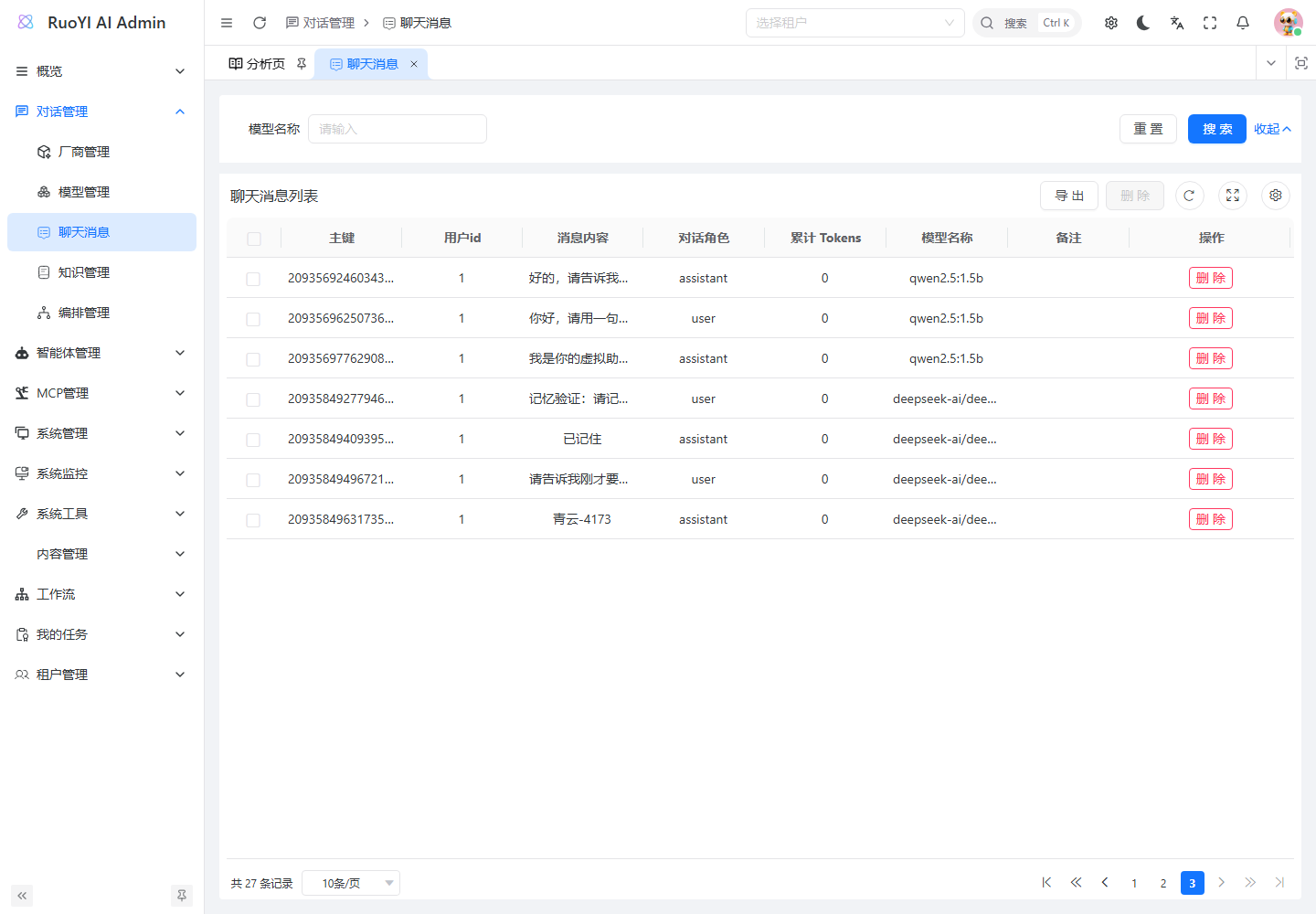Open 模型管理 in sidebar
1316x914 pixels.
[101, 192]
